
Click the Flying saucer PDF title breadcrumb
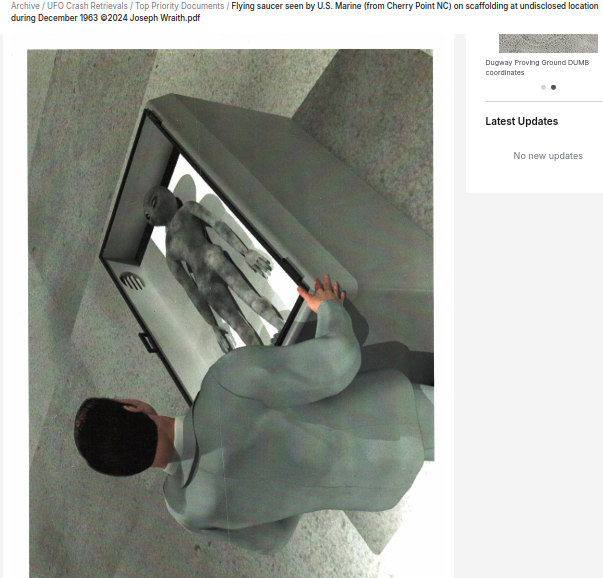(400, 6)
